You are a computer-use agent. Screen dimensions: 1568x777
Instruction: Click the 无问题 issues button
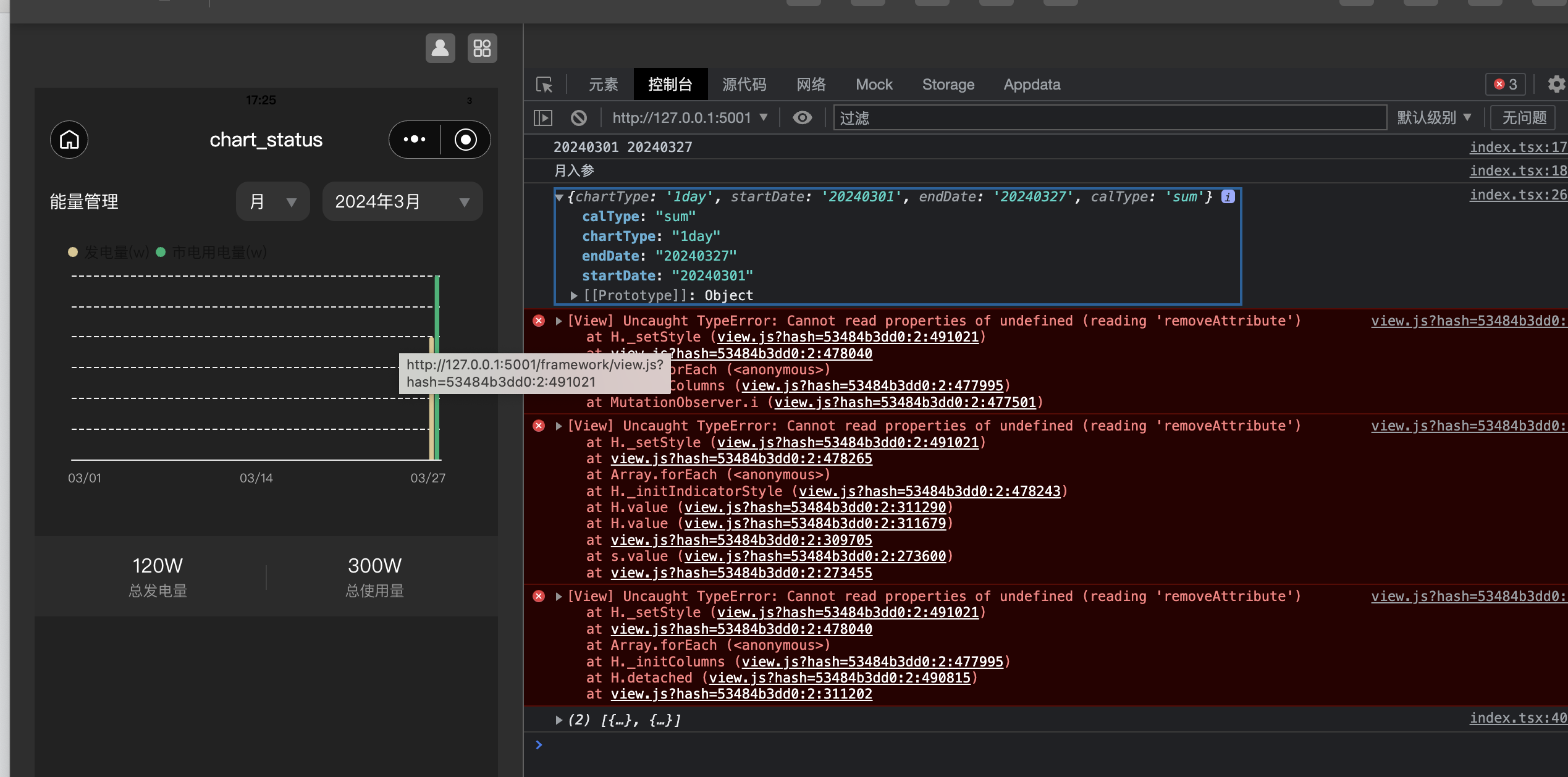[x=1524, y=118]
